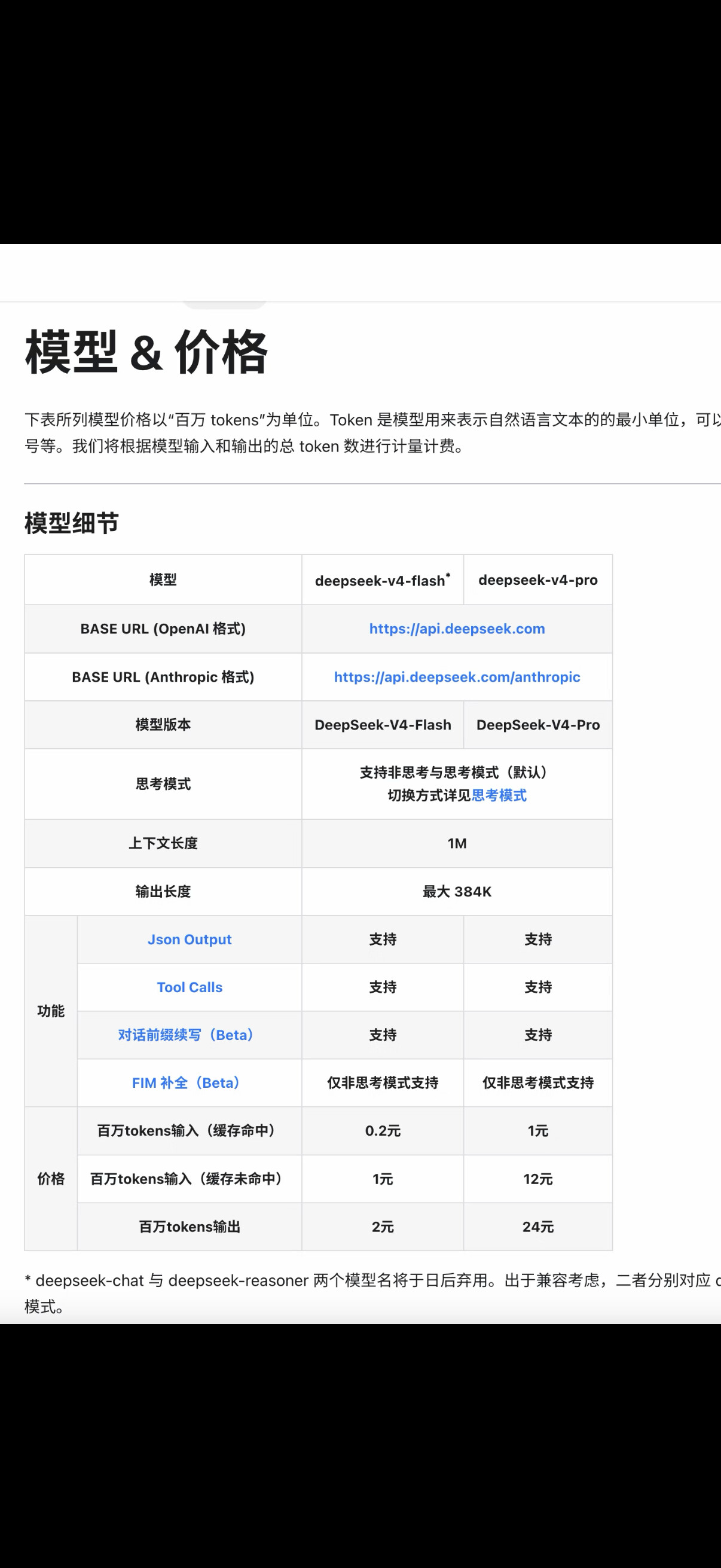Click the 模型 & 价格 page title
This screenshot has width=721, height=1568.
146,352
